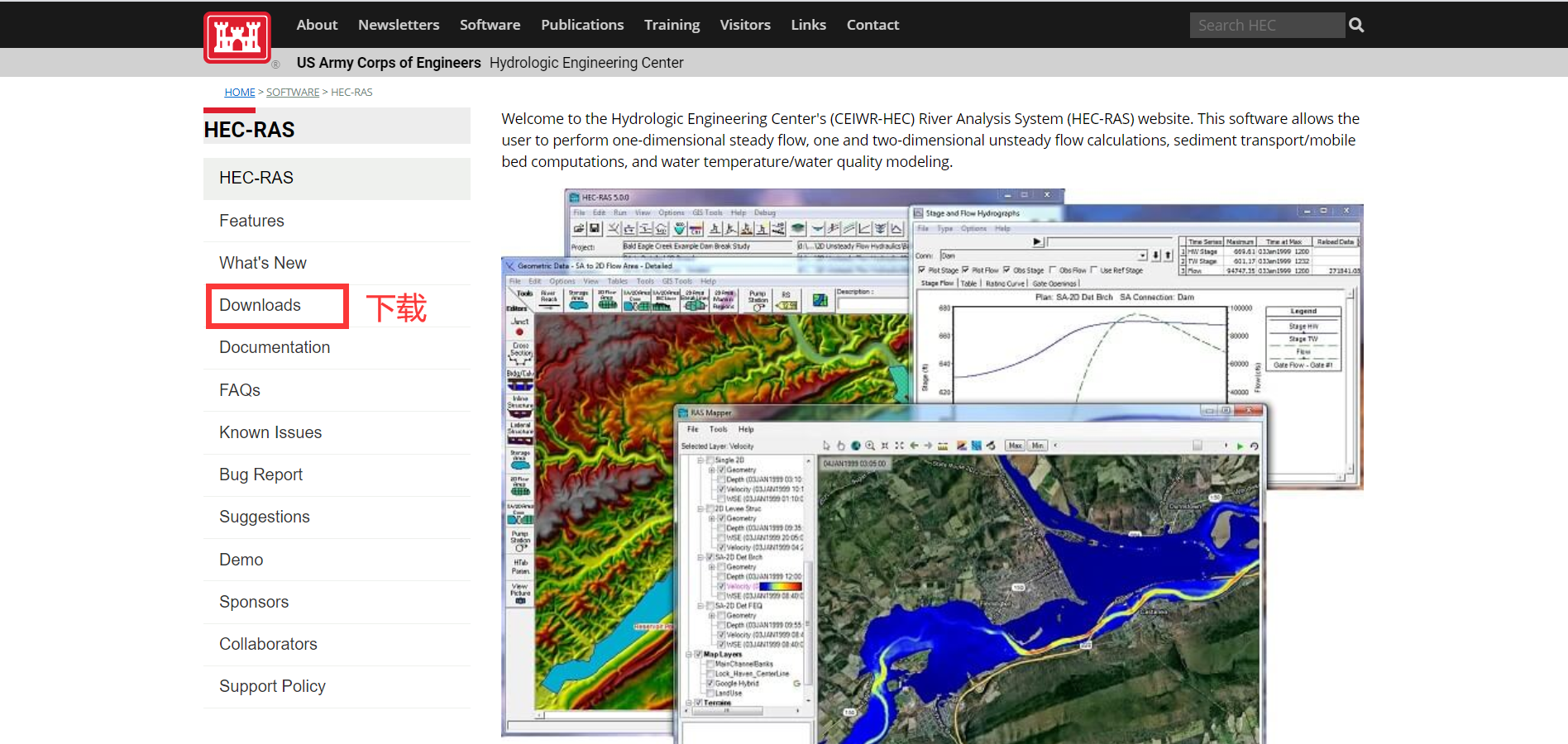This screenshot has height=744, width=1568.
Task: Open the Collaborators sidebar page
Action: [337, 644]
